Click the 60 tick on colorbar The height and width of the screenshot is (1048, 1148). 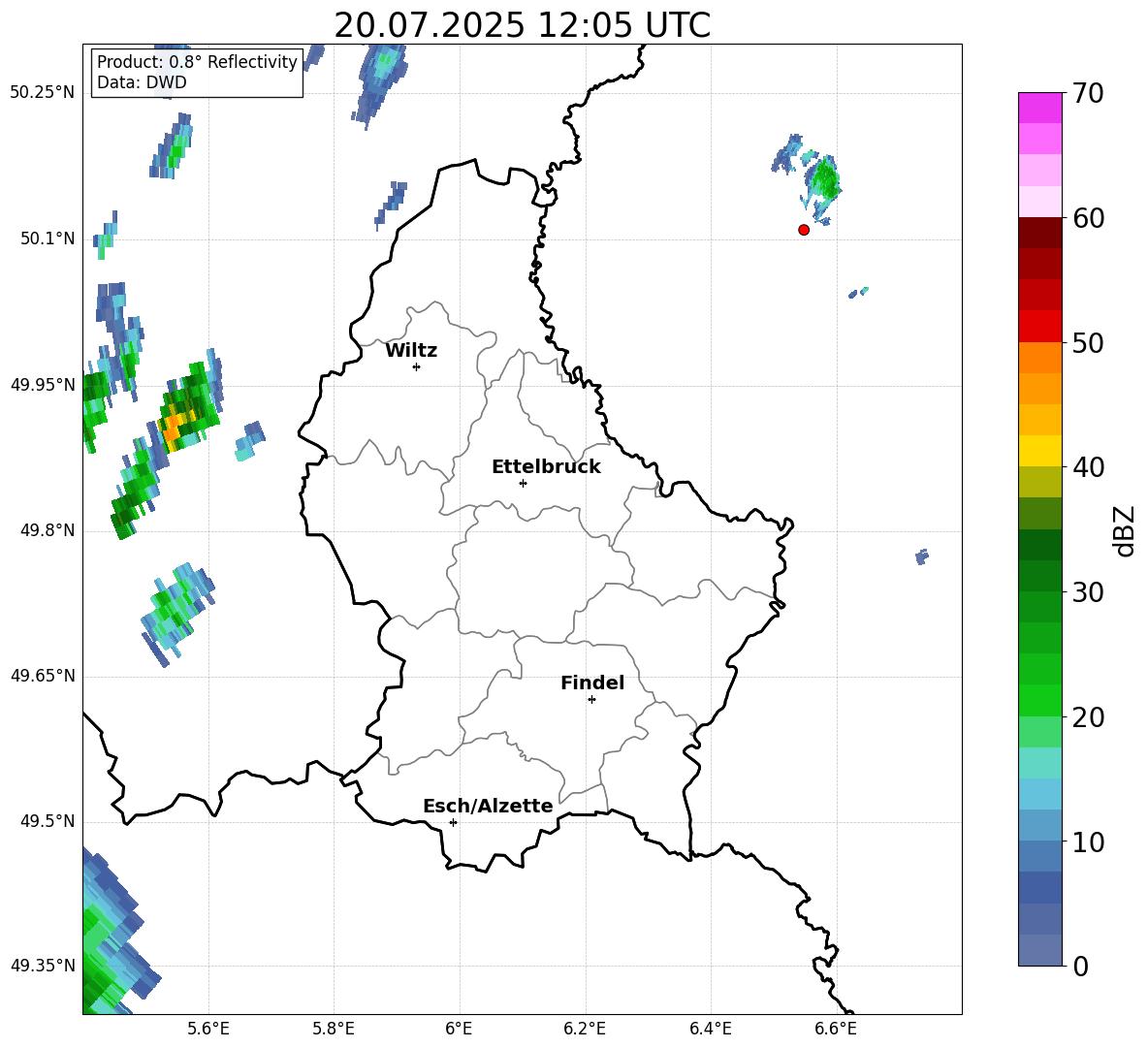(1088, 218)
